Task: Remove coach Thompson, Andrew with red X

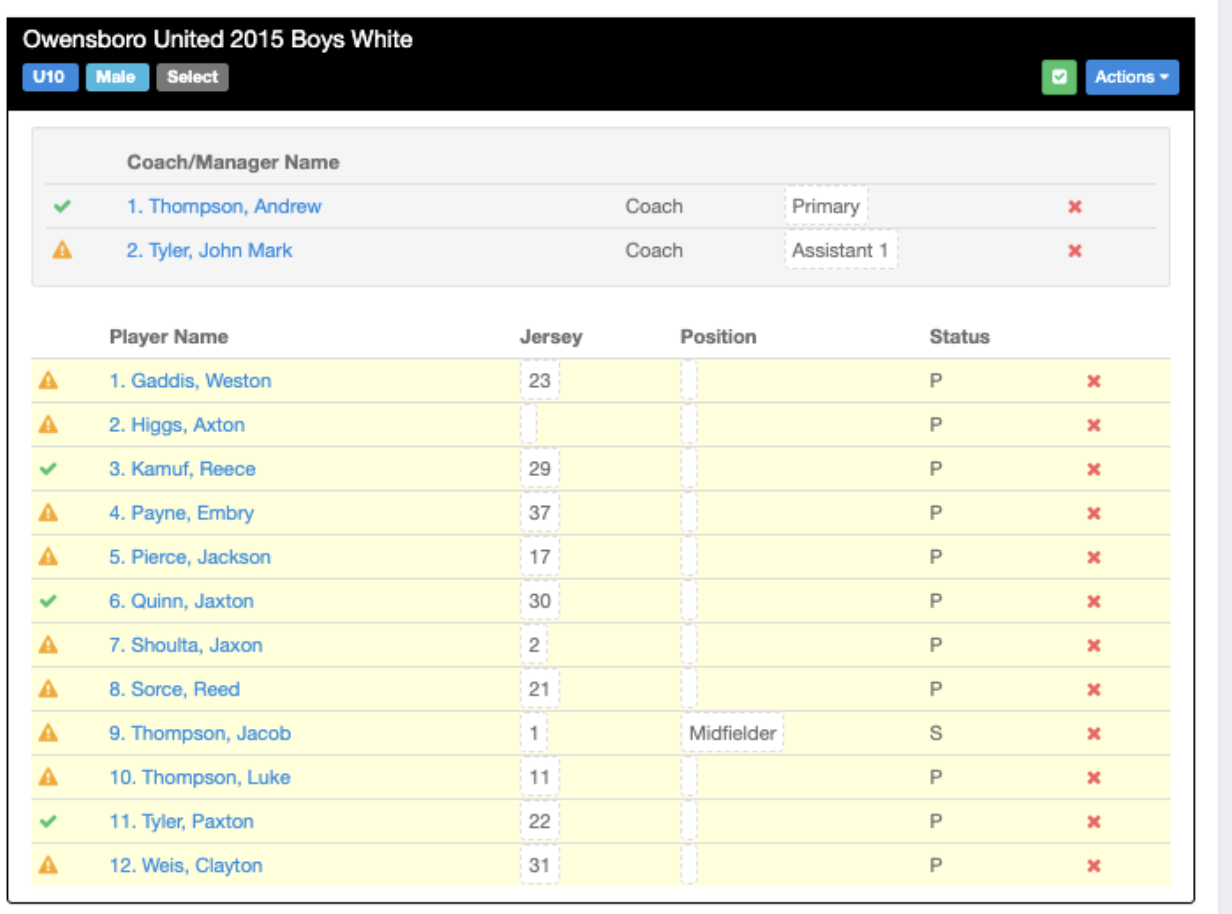Action: [x=1075, y=207]
